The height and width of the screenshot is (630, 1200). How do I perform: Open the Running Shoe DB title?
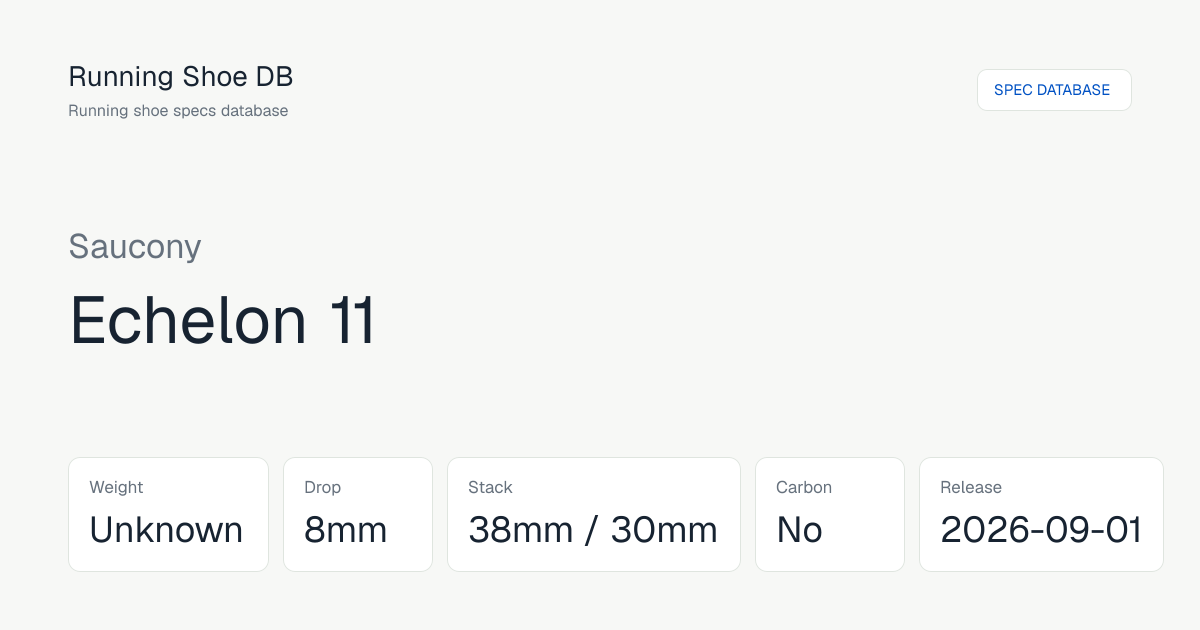[181, 76]
